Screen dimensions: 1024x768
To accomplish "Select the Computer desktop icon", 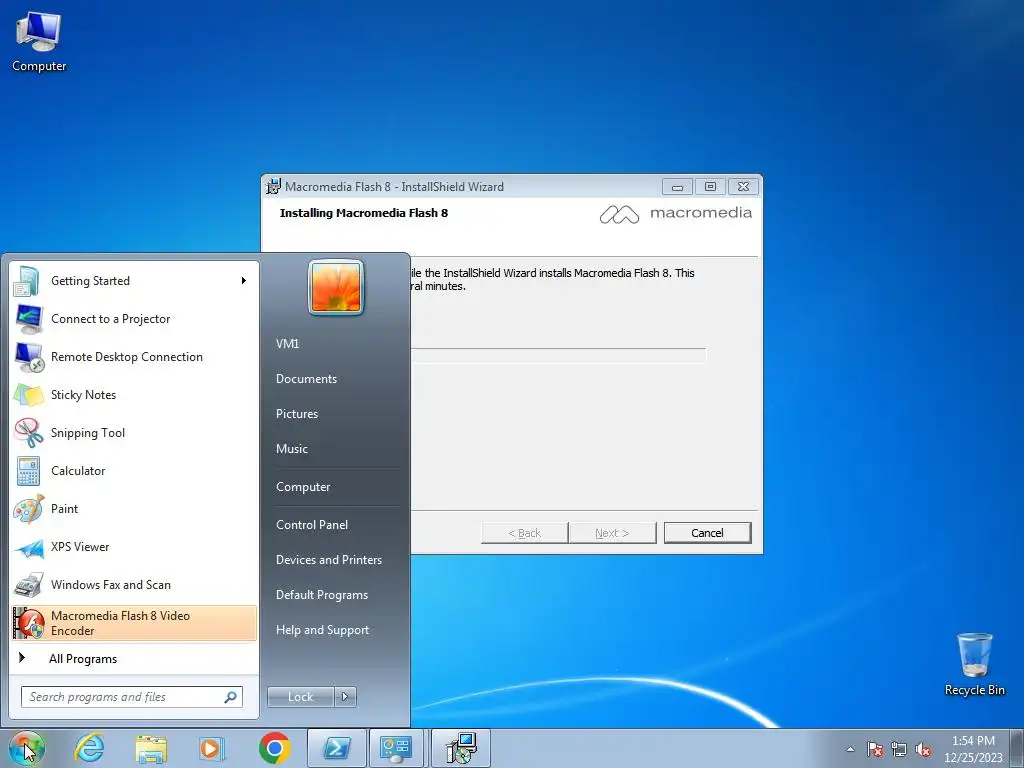I will coord(39,42).
